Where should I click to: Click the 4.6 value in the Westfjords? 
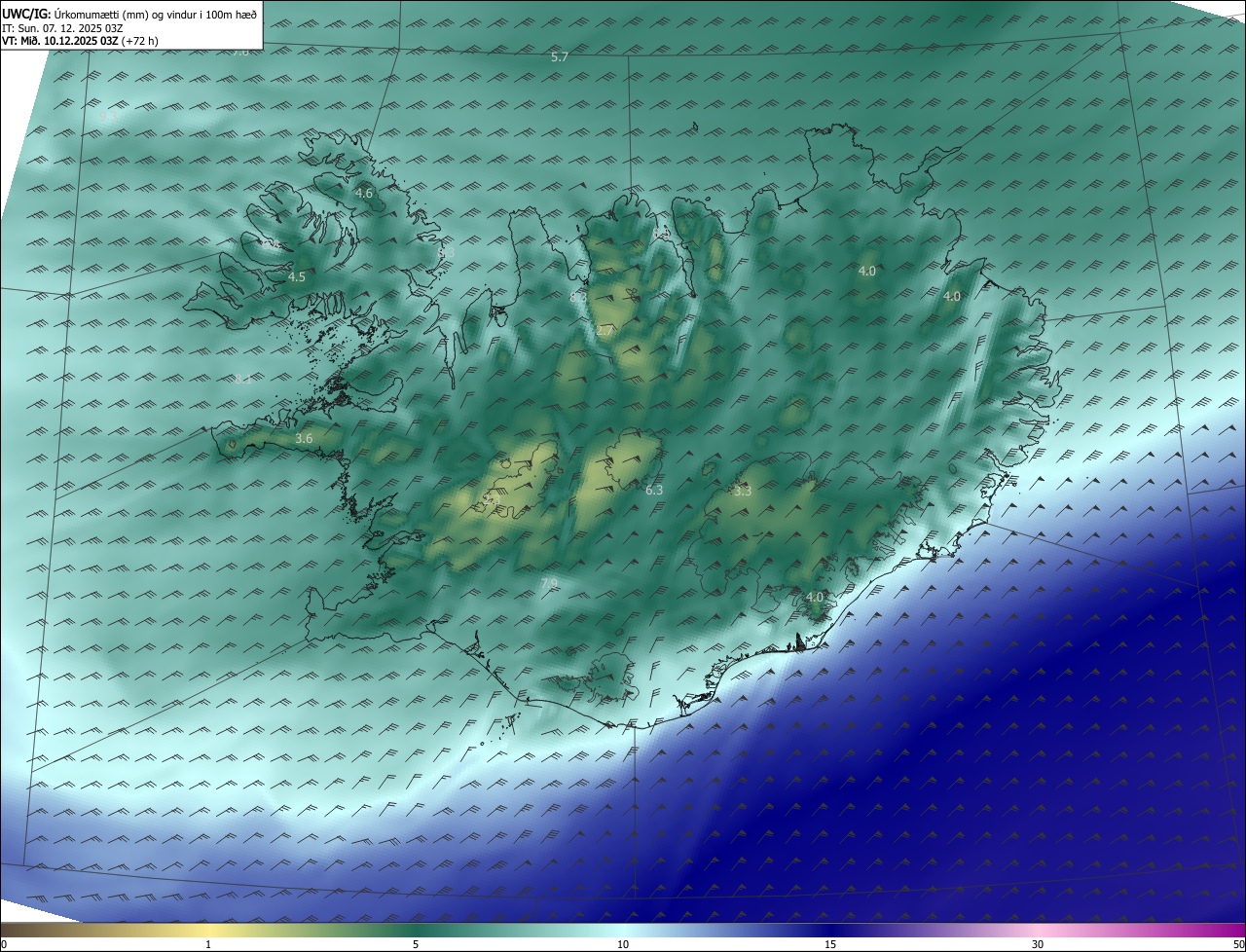click(x=364, y=194)
